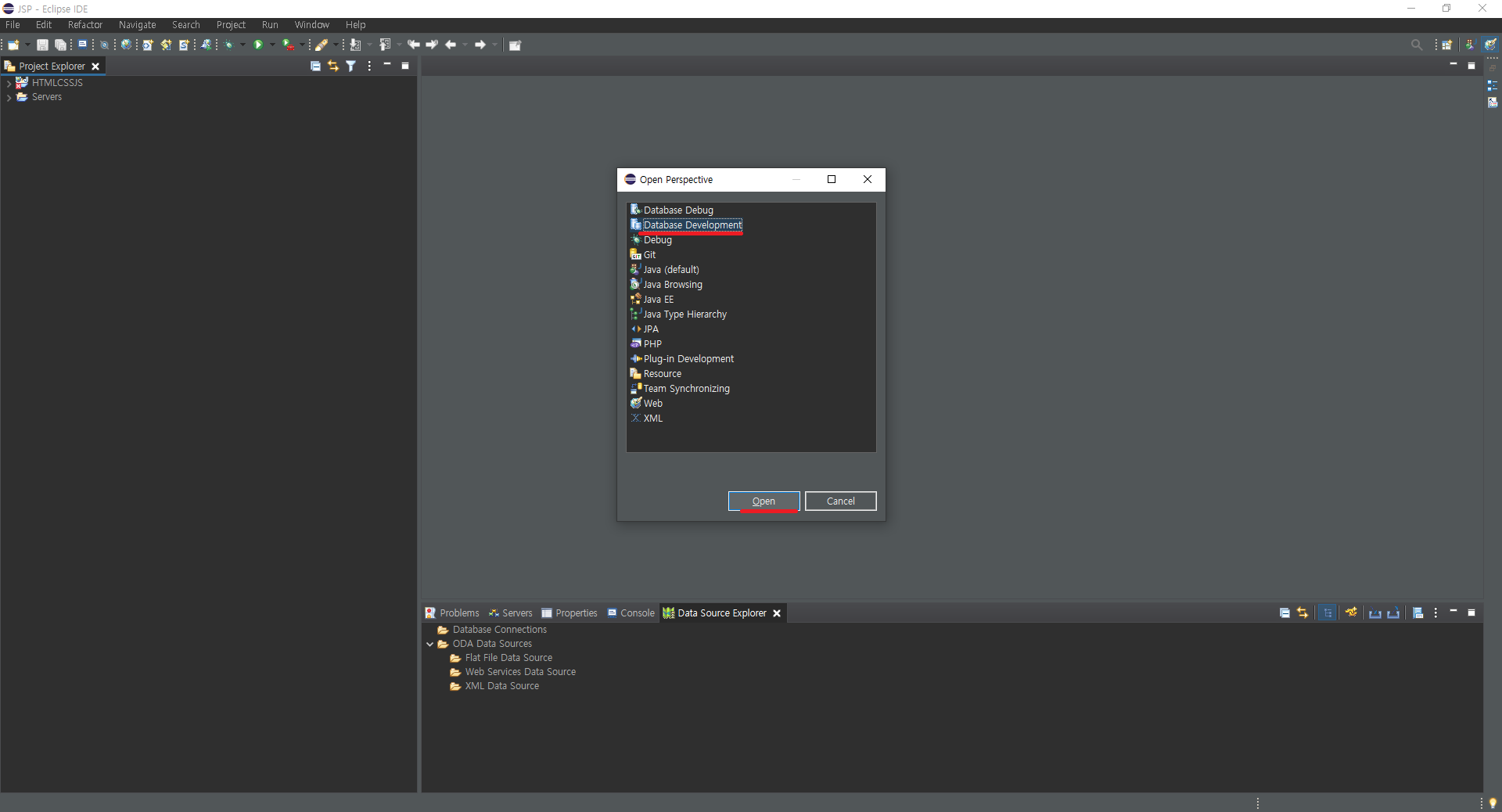Click the Previous Annotation toolbar icon
The height and width of the screenshot is (812, 1502).
(385, 45)
